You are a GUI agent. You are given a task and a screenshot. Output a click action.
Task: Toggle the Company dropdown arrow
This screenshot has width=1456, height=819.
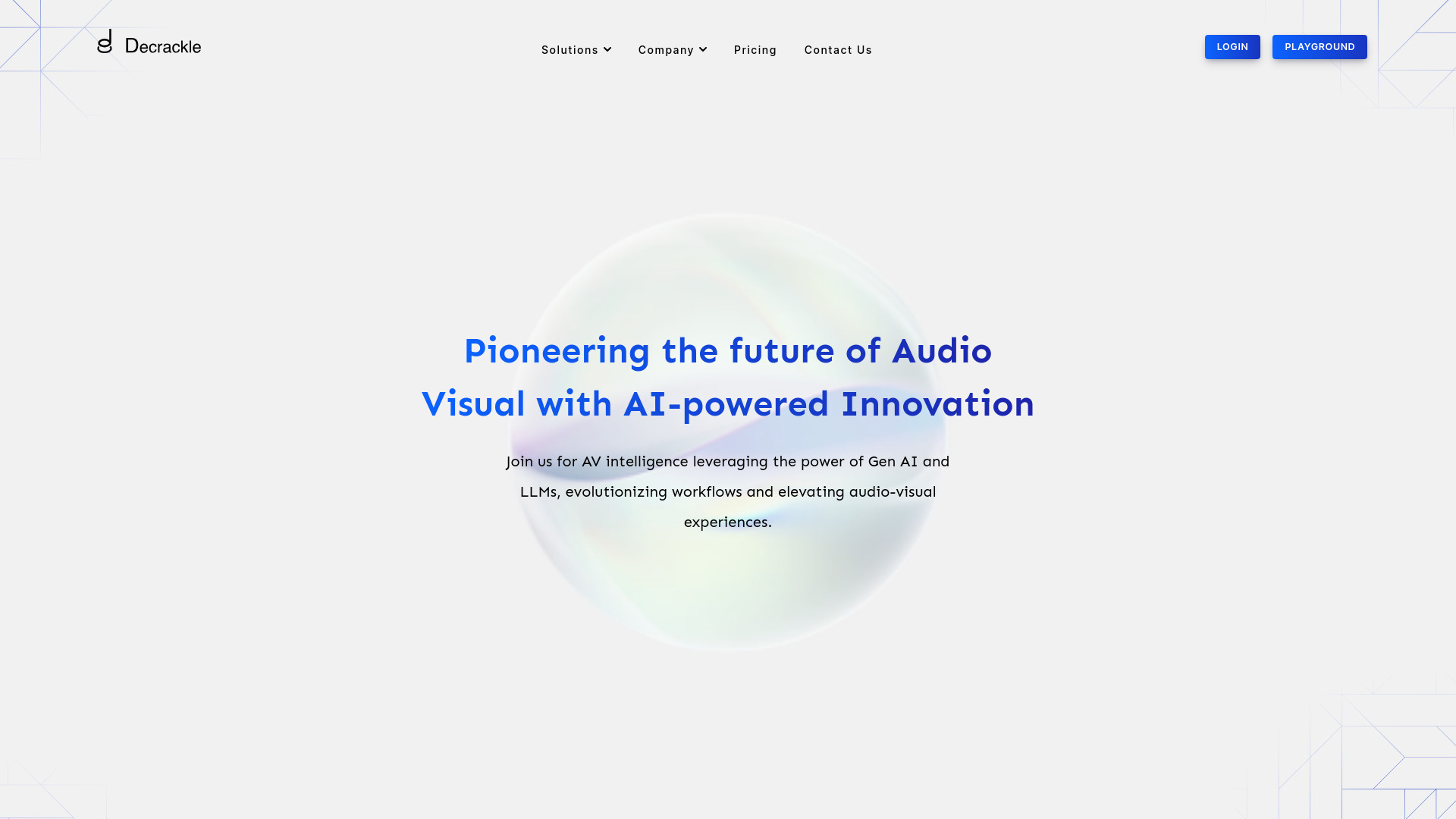702,49
